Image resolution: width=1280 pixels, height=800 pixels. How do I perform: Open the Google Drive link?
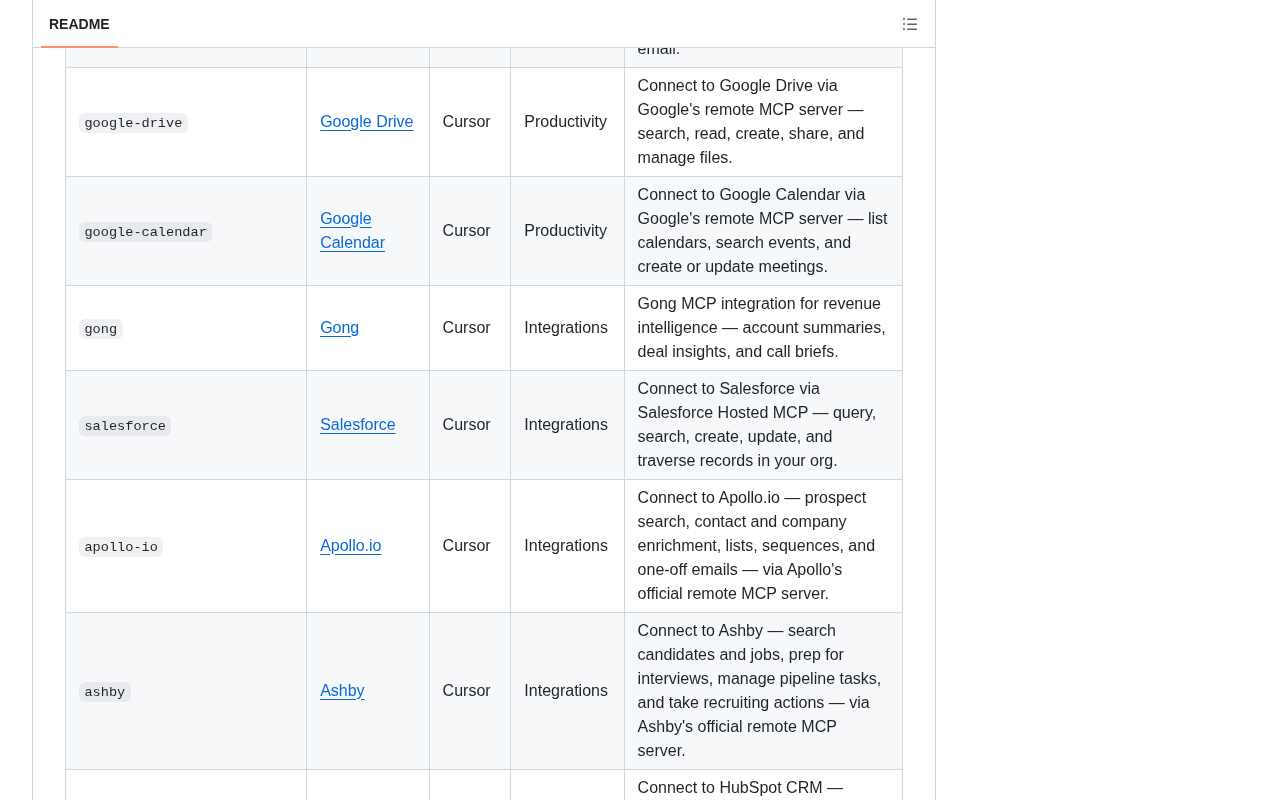click(366, 122)
